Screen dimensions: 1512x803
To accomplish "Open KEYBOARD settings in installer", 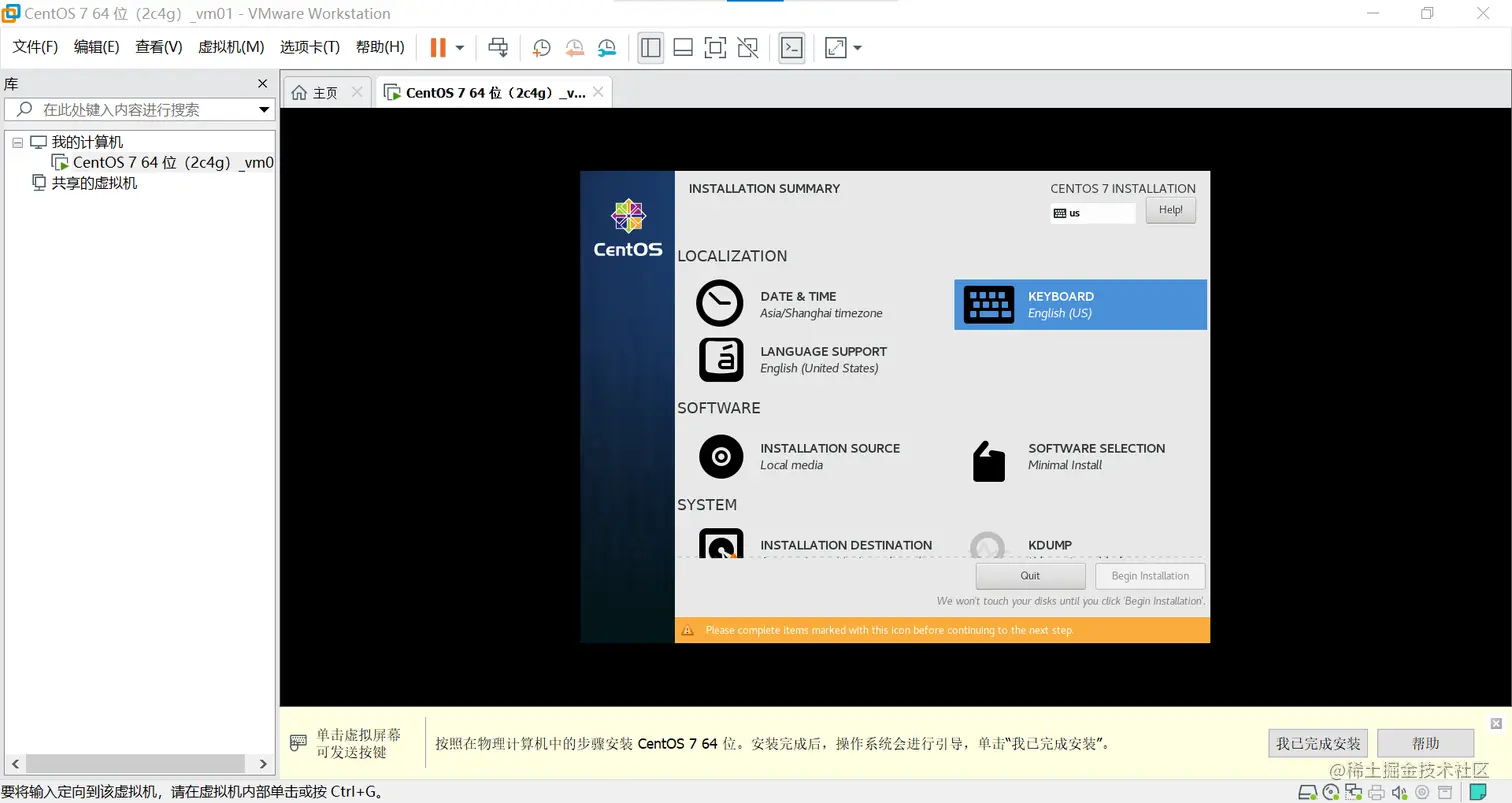I will point(1080,304).
